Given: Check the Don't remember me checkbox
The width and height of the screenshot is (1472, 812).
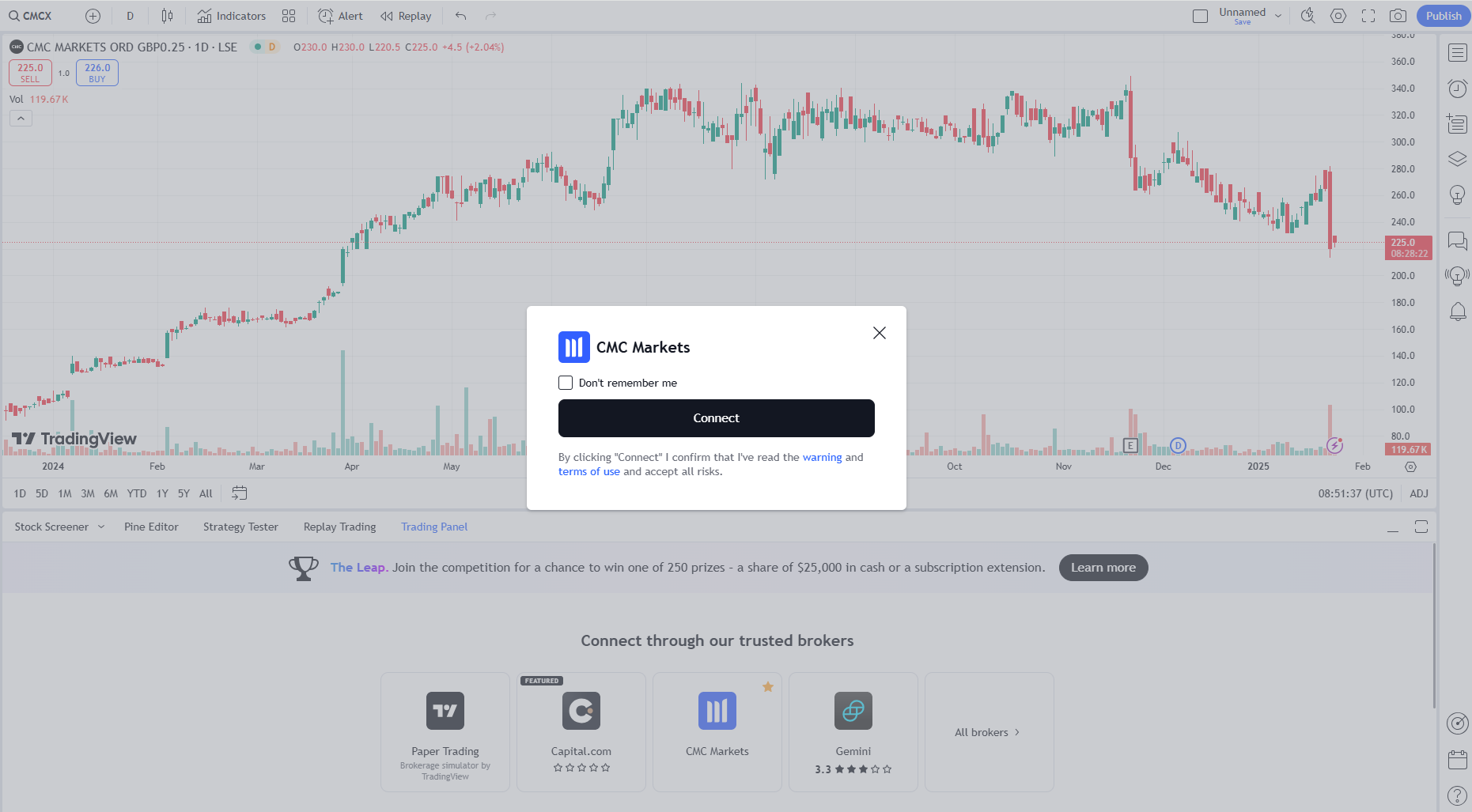Looking at the screenshot, I should (x=565, y=382).
